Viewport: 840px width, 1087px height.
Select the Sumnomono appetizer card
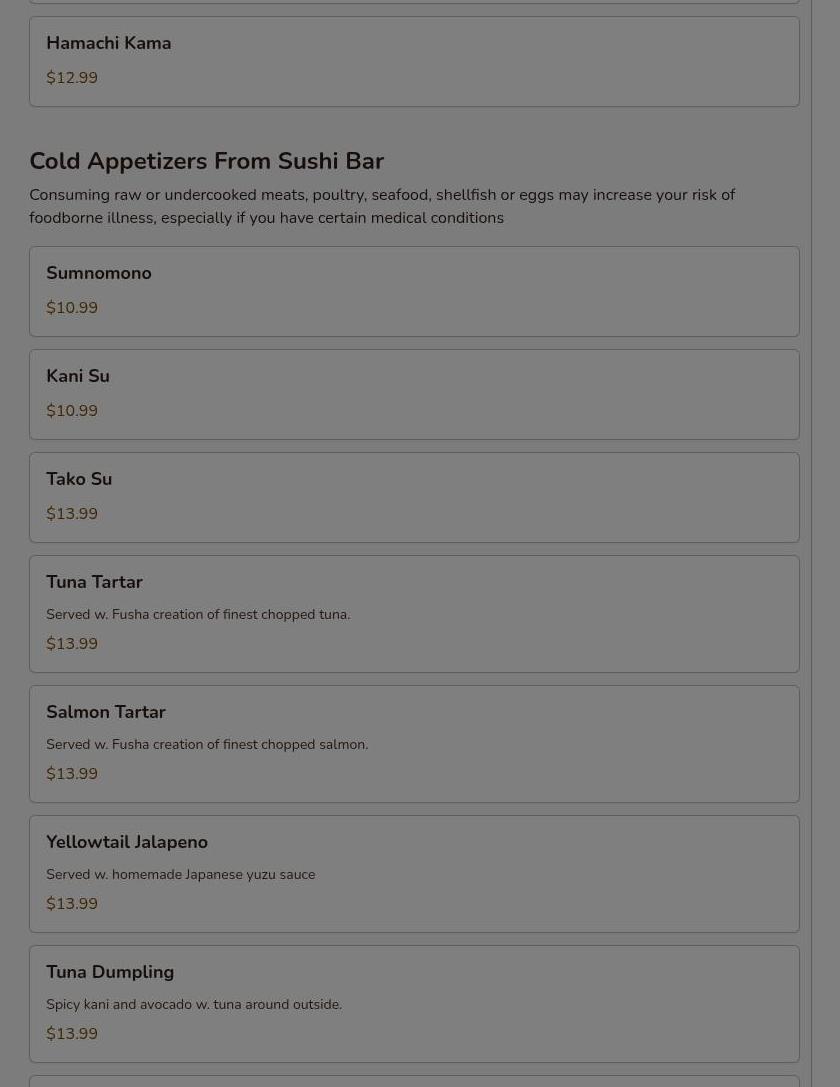tap(414, 291)
